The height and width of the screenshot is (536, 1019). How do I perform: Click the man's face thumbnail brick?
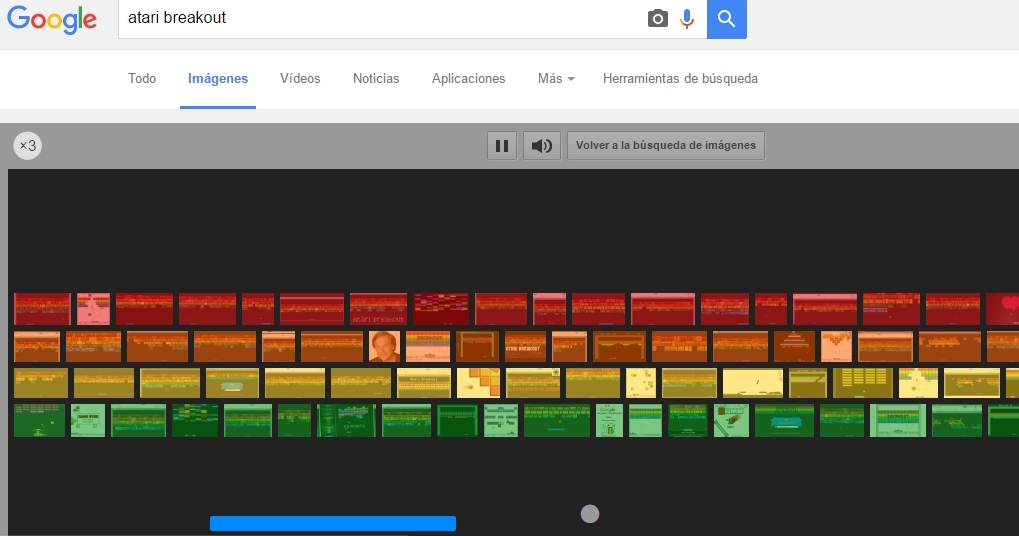[384, 346]
